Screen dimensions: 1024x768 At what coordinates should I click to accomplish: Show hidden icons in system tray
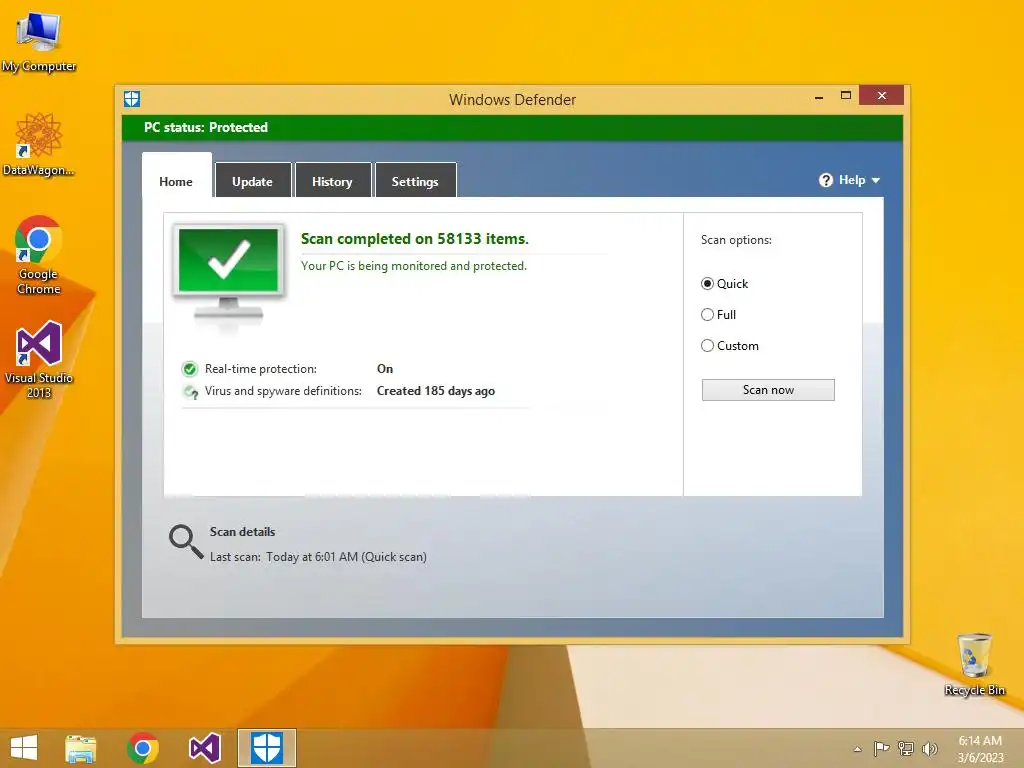(857, 749)
